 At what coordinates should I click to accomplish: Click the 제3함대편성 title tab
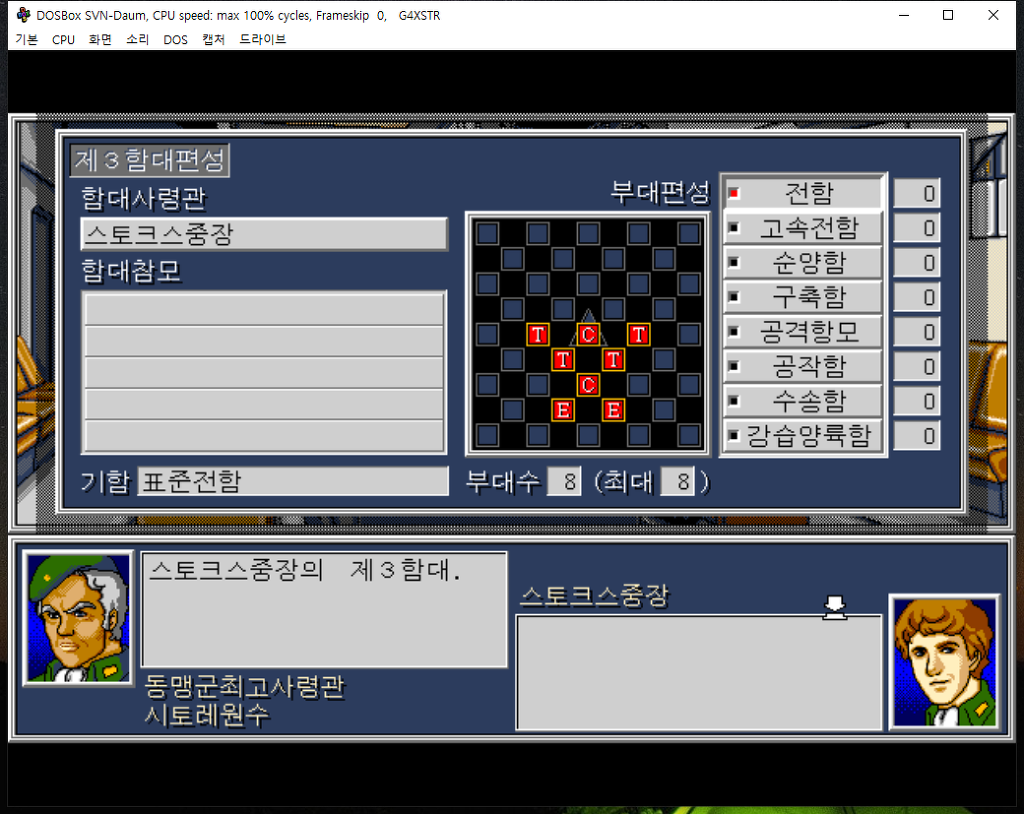pos(150,160)
